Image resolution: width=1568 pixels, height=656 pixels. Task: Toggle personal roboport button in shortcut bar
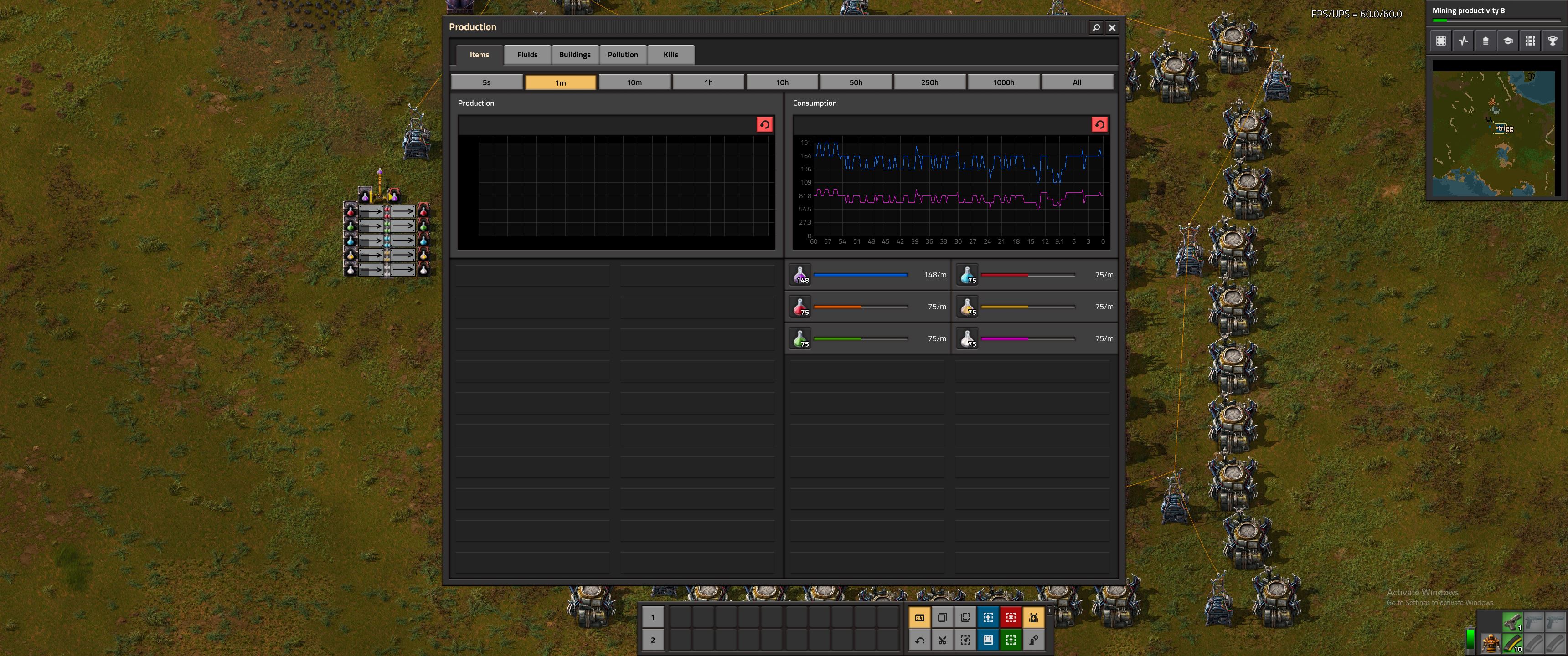(1033, 617)
